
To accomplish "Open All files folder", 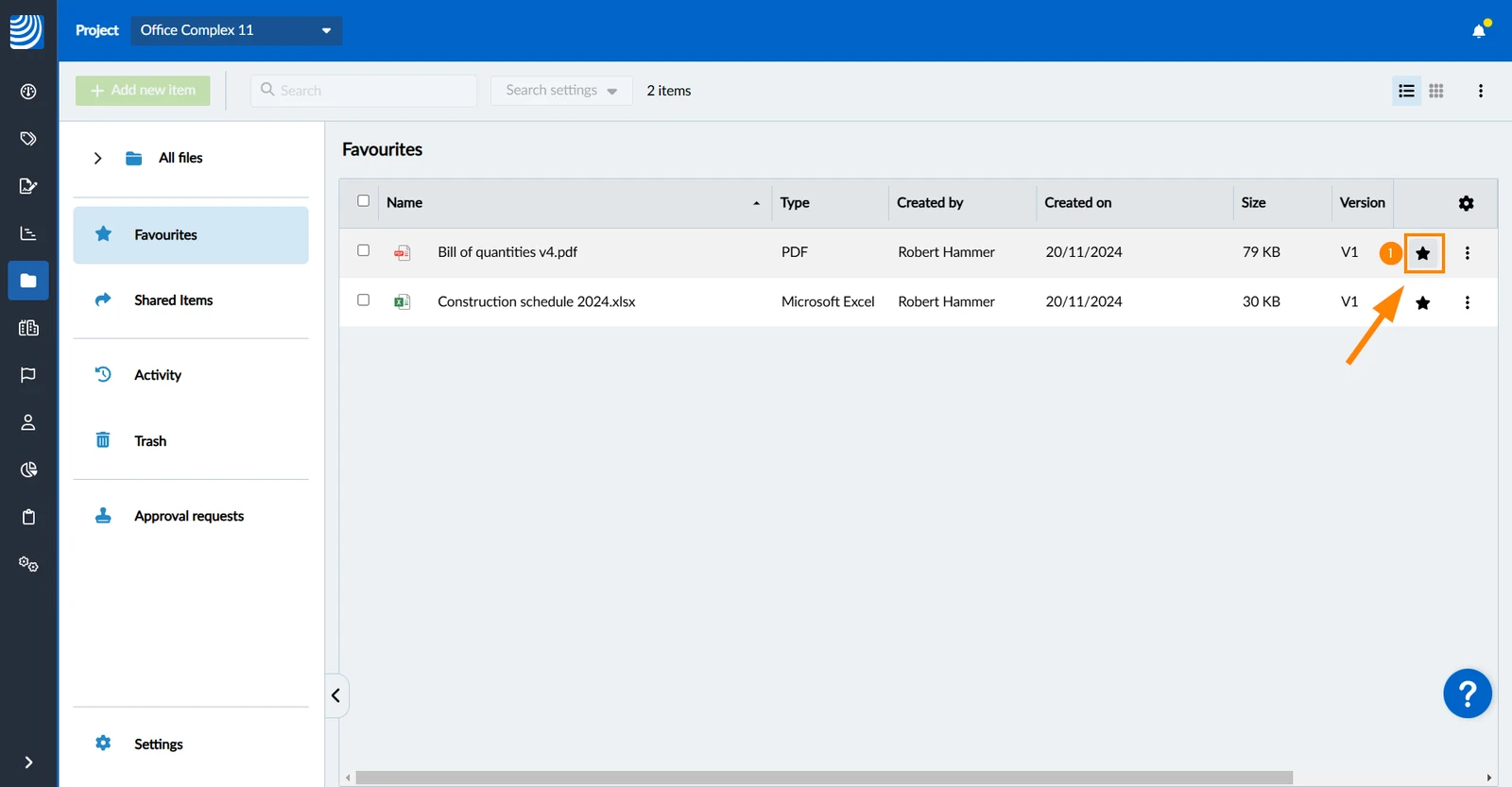I will [x=180, y=158].
